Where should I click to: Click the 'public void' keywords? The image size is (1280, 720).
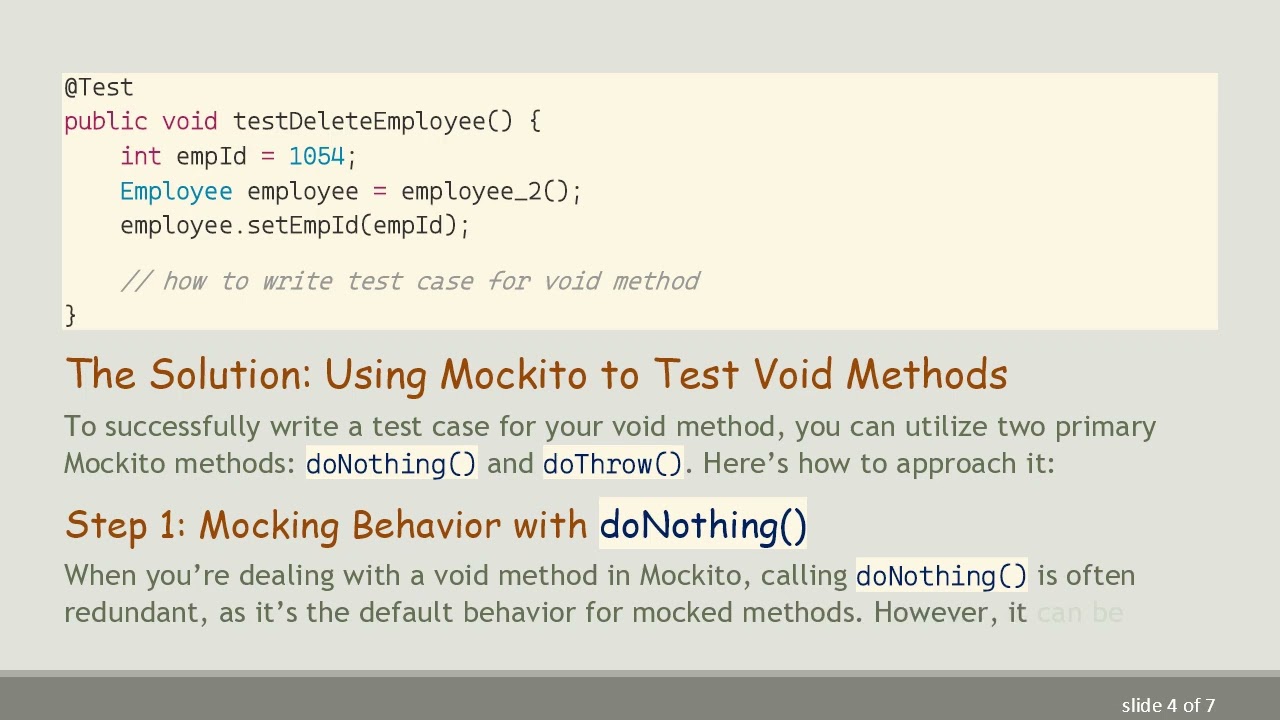(x=140, y=122)
